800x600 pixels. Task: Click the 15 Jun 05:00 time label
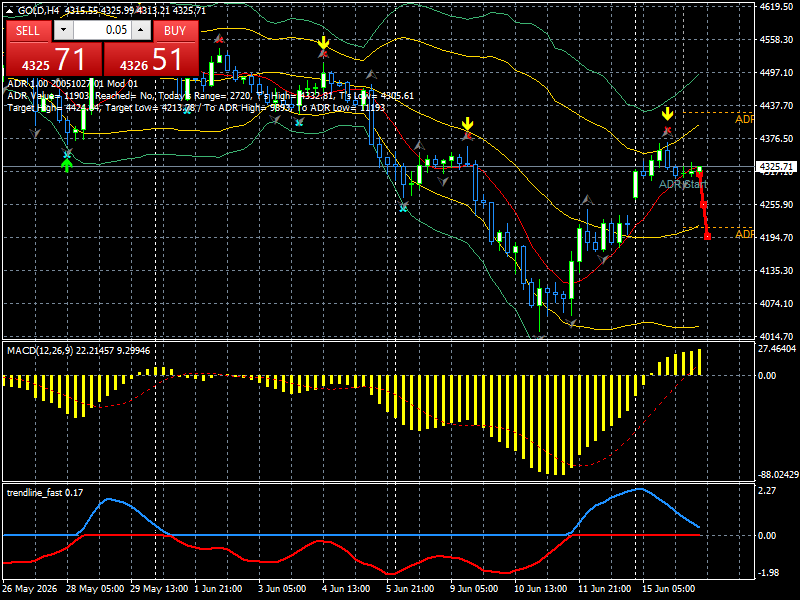pos(668,589)
